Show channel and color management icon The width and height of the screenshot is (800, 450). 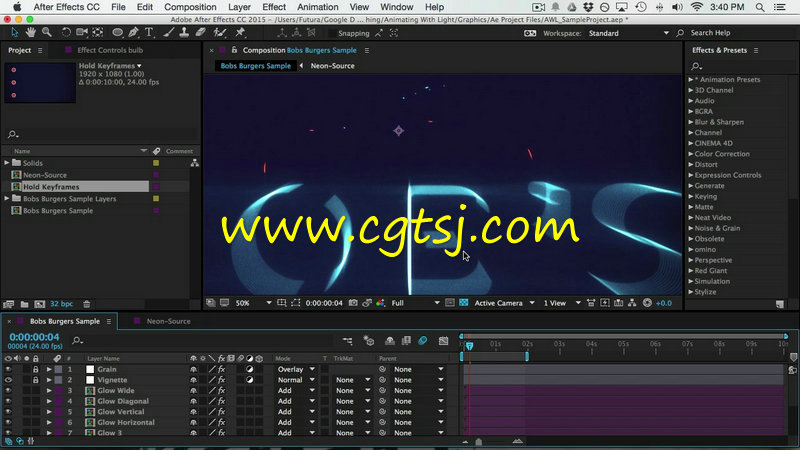tap(380, 303)
